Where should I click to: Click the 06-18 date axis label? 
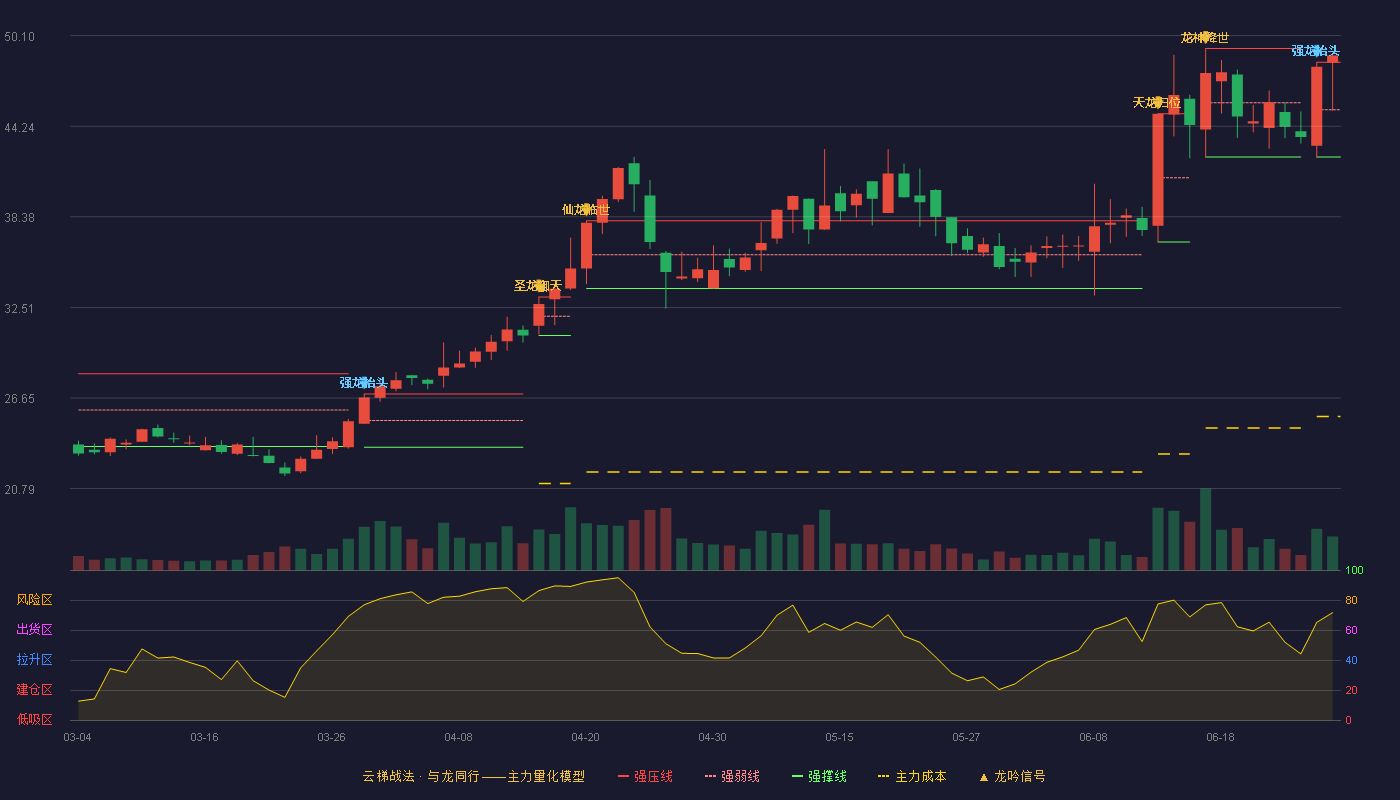tap(1220, 737)
